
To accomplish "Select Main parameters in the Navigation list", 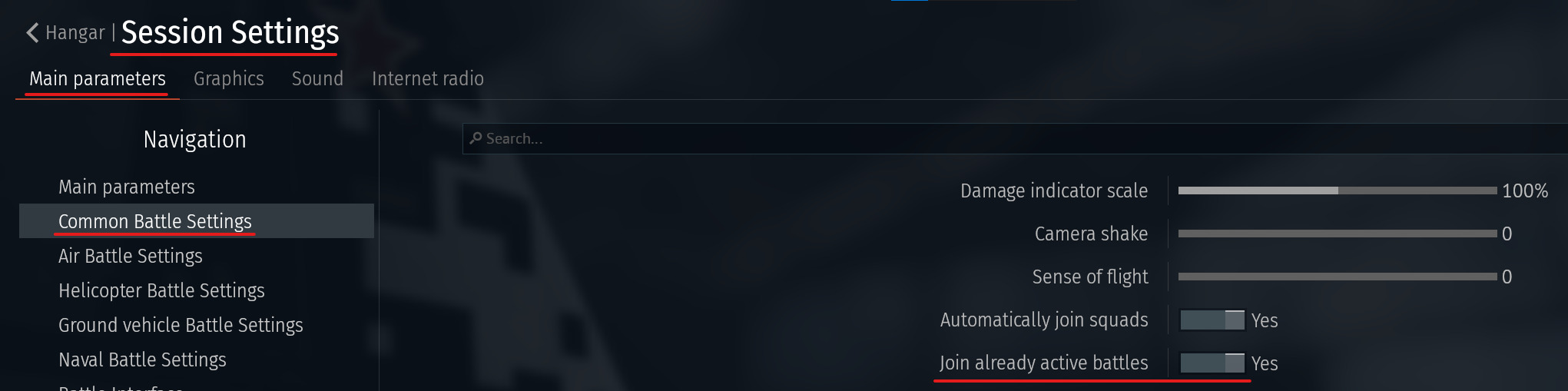I will (127, 187).
